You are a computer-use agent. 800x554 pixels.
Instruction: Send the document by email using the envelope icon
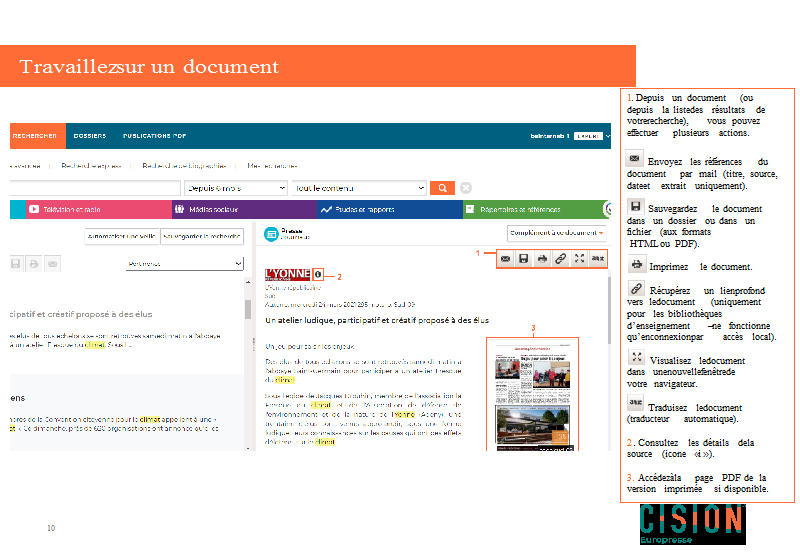point(506,258)
